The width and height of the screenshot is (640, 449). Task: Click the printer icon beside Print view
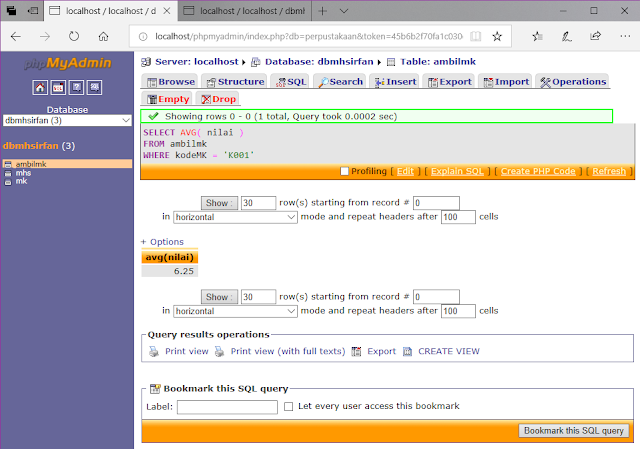point(154,351)
